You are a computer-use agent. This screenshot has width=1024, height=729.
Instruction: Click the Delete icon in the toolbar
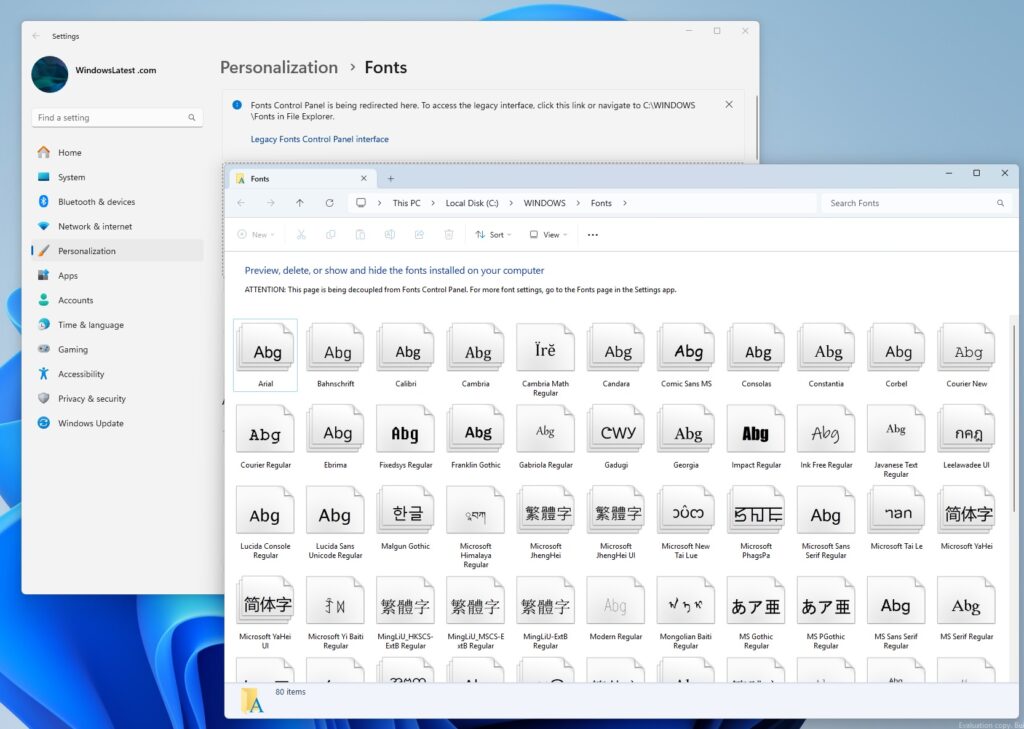coord(448,234)
